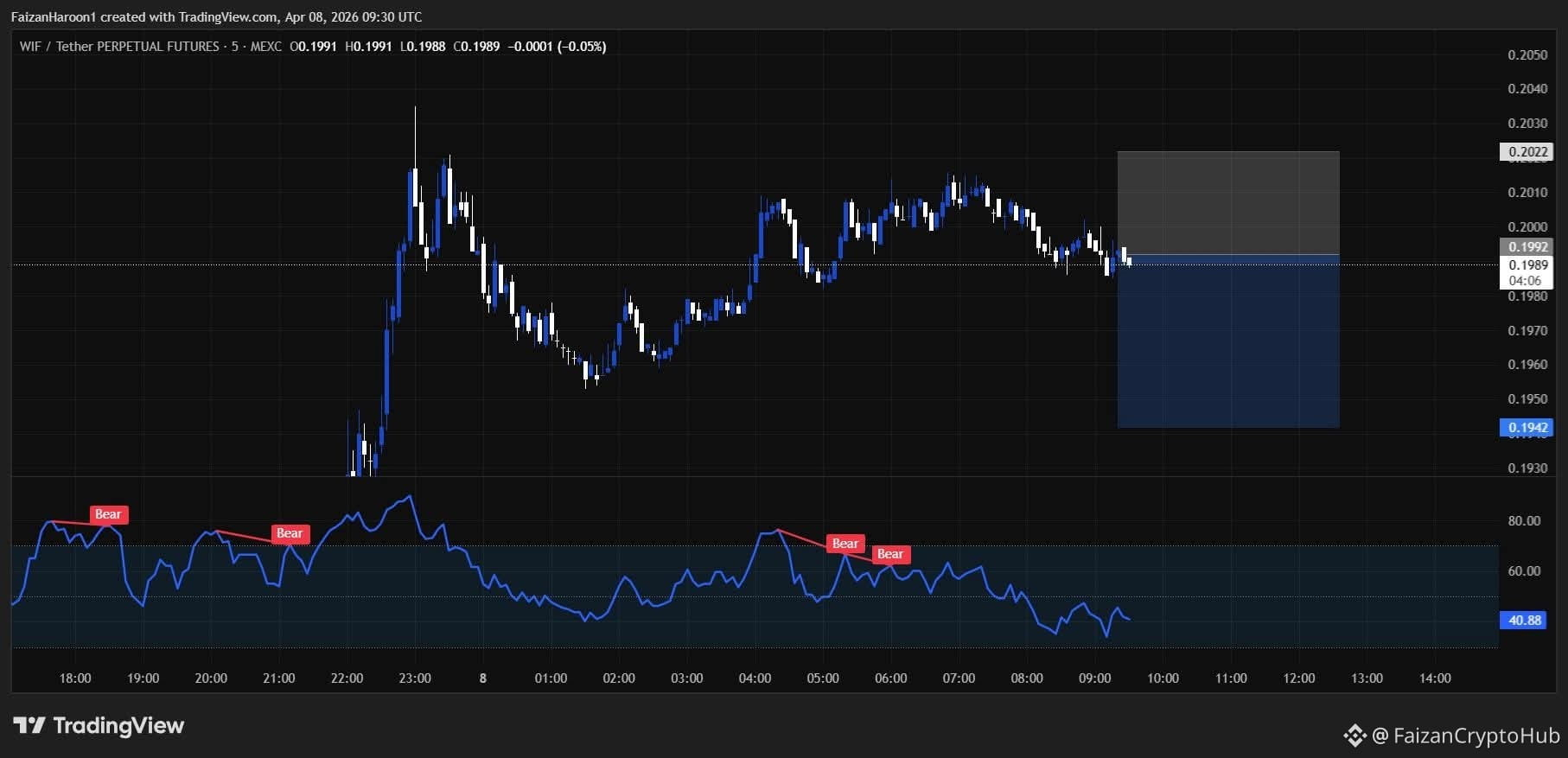Click the high value H0.1991
Image resolution: width=1568 pixels, height=758 pixels.
click(368, 47)
